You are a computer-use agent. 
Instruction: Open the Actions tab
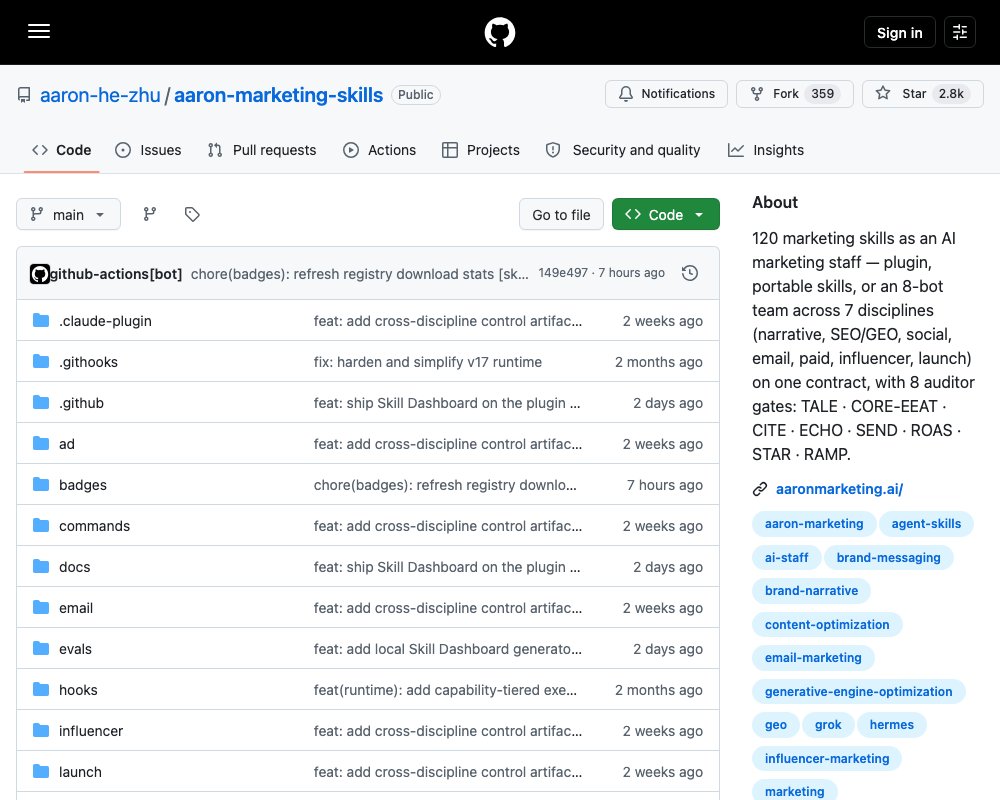(379, 150)
